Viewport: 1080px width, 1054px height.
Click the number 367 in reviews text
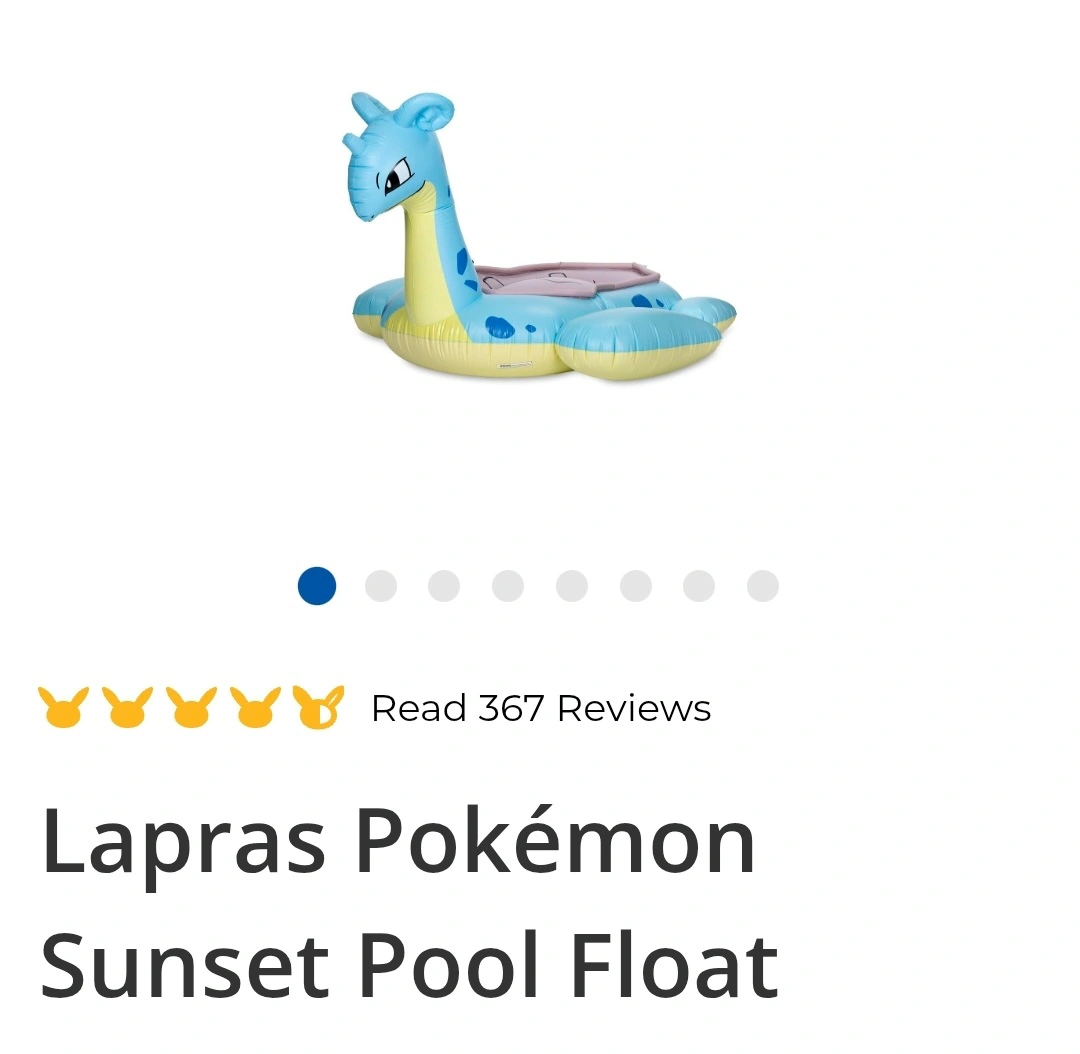click(511, 708)
